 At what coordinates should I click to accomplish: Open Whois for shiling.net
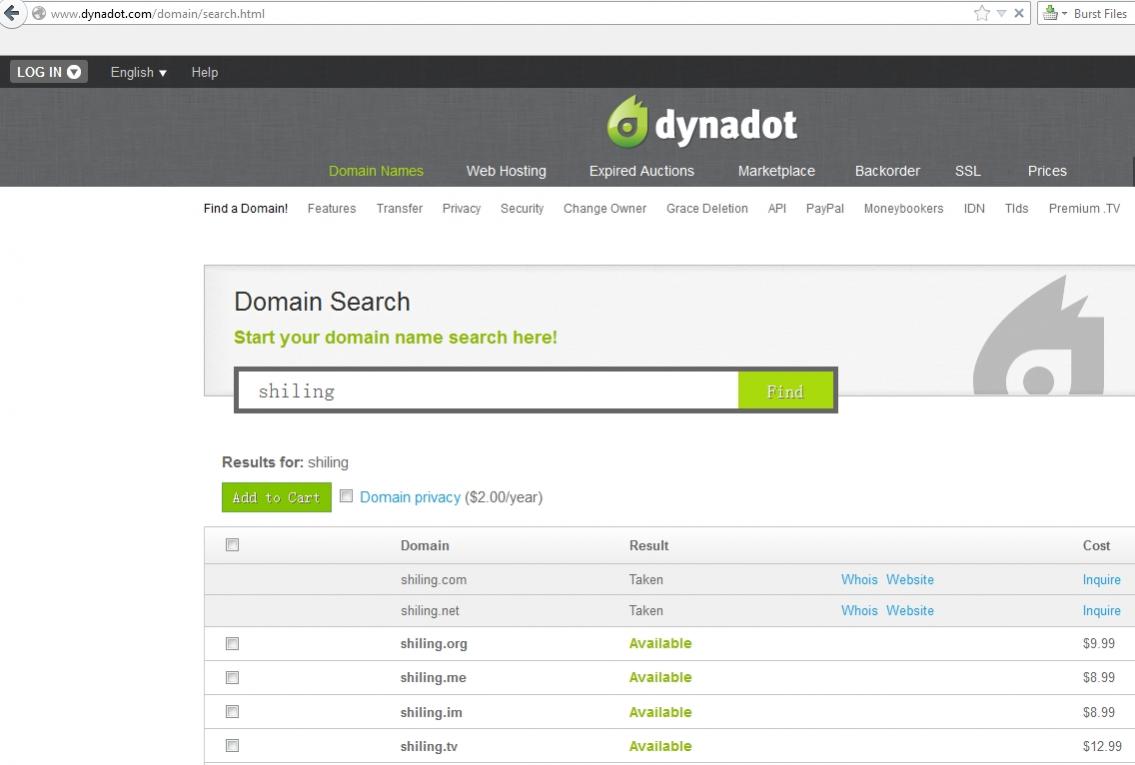click(859, 611)
